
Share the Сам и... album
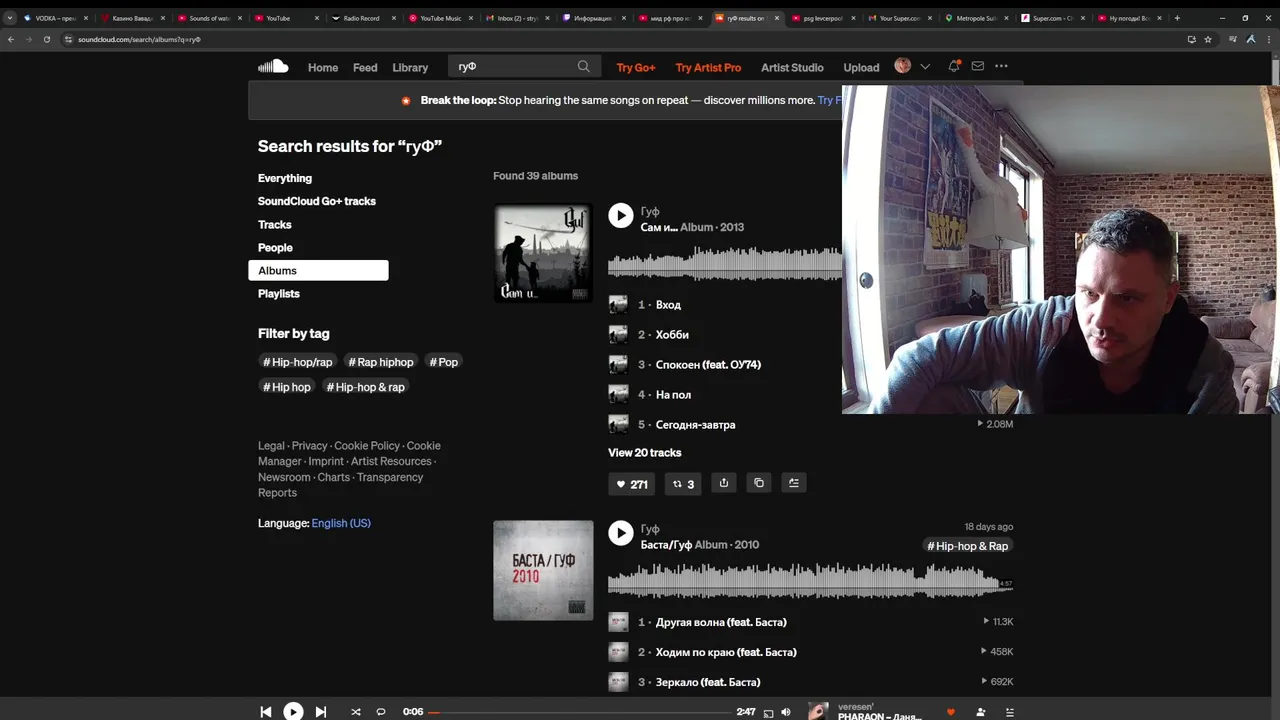click(724, 483)
